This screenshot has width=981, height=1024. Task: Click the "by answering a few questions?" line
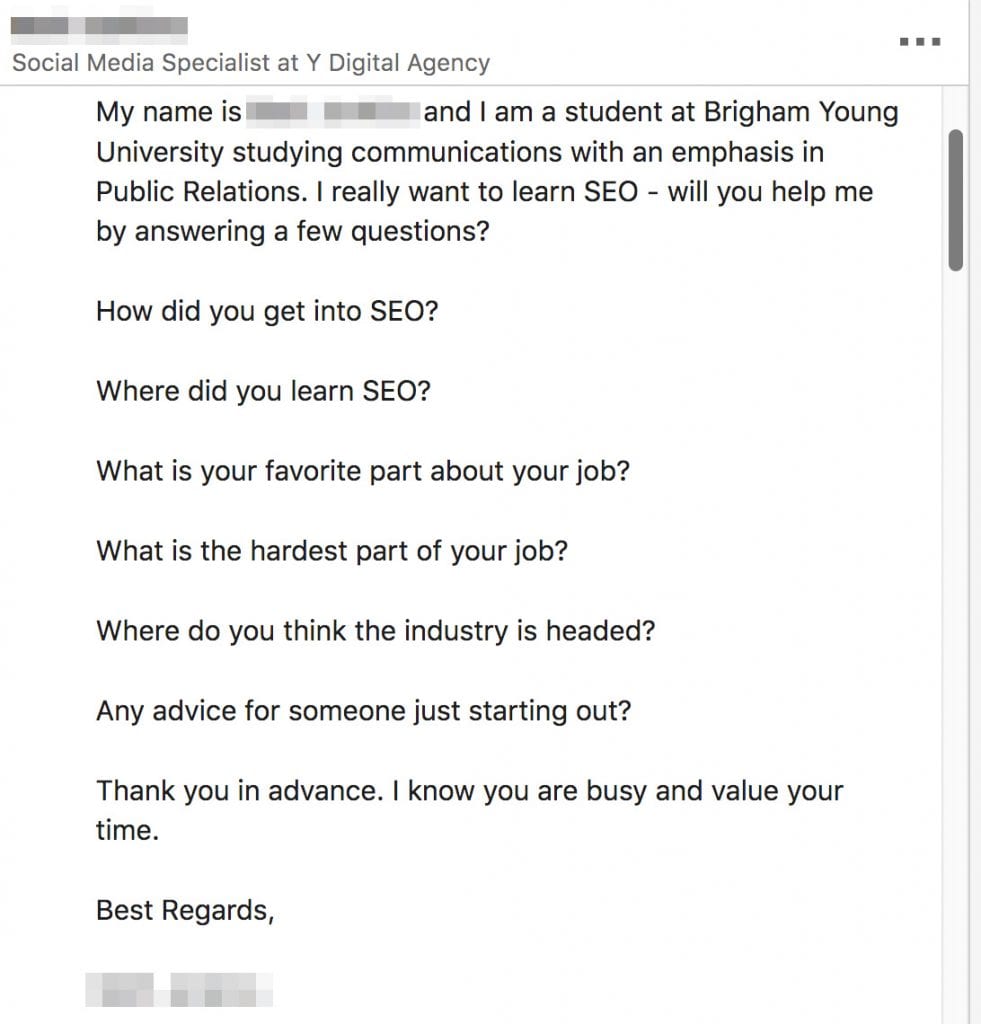click(x=292, y=231)
